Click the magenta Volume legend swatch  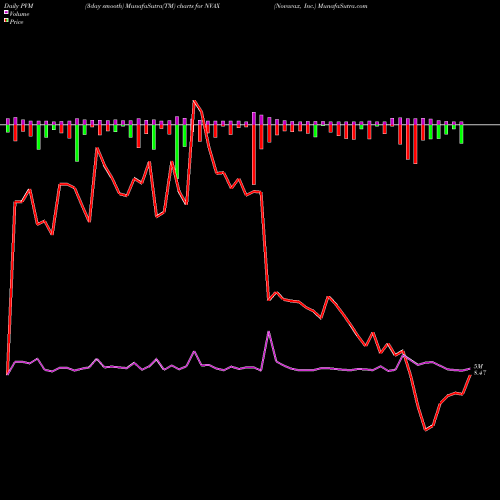[6, 13]
